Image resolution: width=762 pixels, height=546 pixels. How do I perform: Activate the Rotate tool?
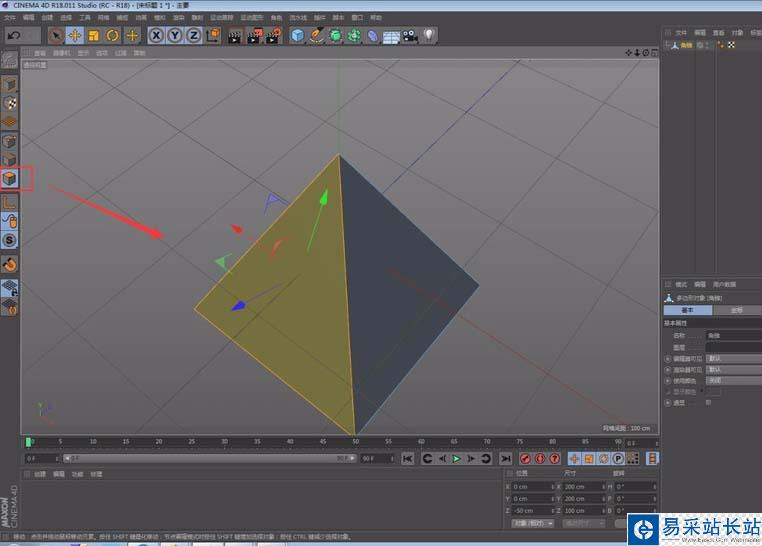[x=113, y=35]
